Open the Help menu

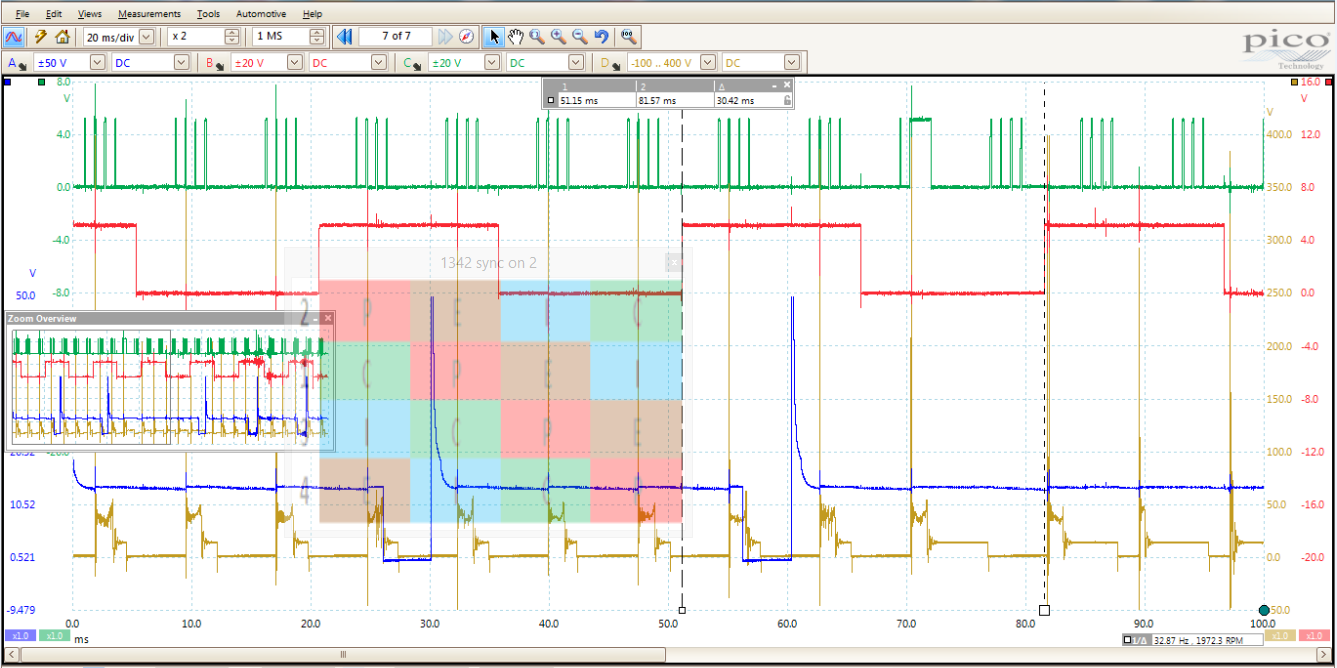point(312,14)
